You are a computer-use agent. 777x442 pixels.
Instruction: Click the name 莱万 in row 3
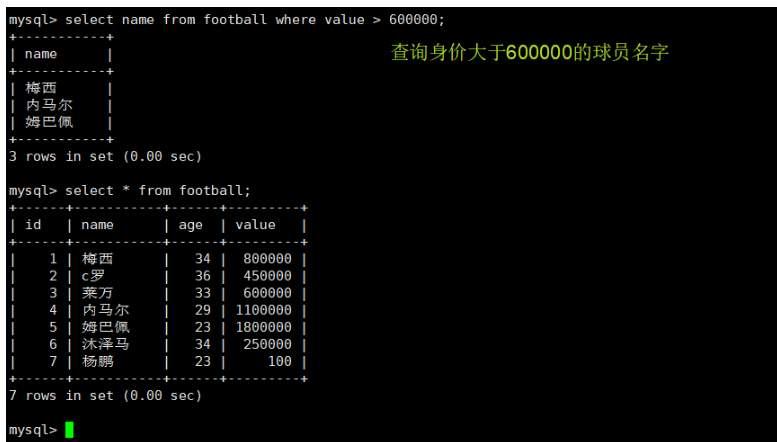click(x=98, y=293)
